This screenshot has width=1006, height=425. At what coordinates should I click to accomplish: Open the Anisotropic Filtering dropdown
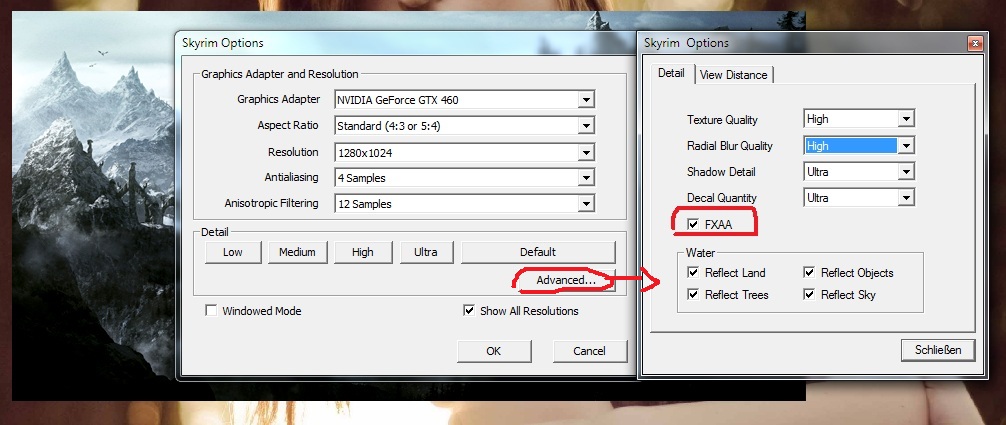pyautogui.click(x=465, y=204)
